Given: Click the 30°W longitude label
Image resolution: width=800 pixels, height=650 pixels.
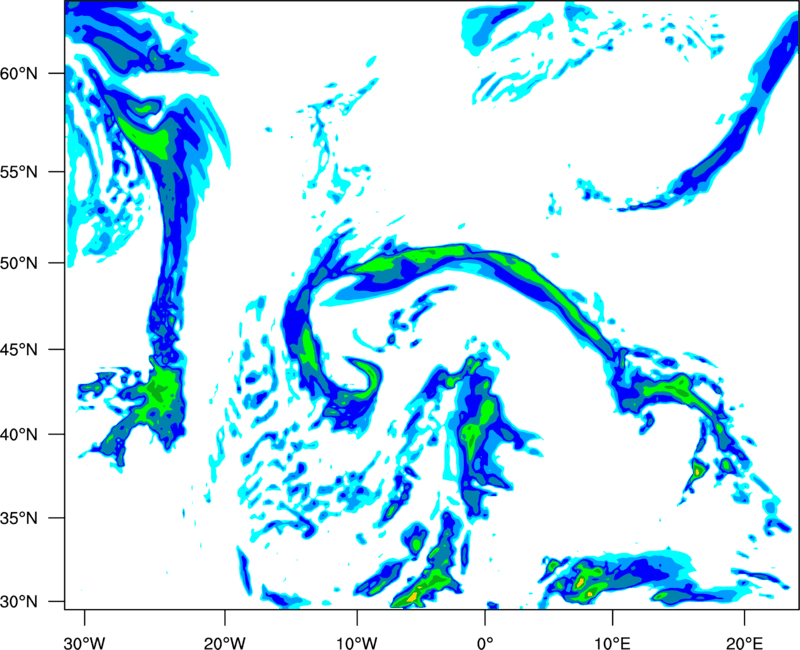Looking at the screenshot, I should [x=84, y=643].
